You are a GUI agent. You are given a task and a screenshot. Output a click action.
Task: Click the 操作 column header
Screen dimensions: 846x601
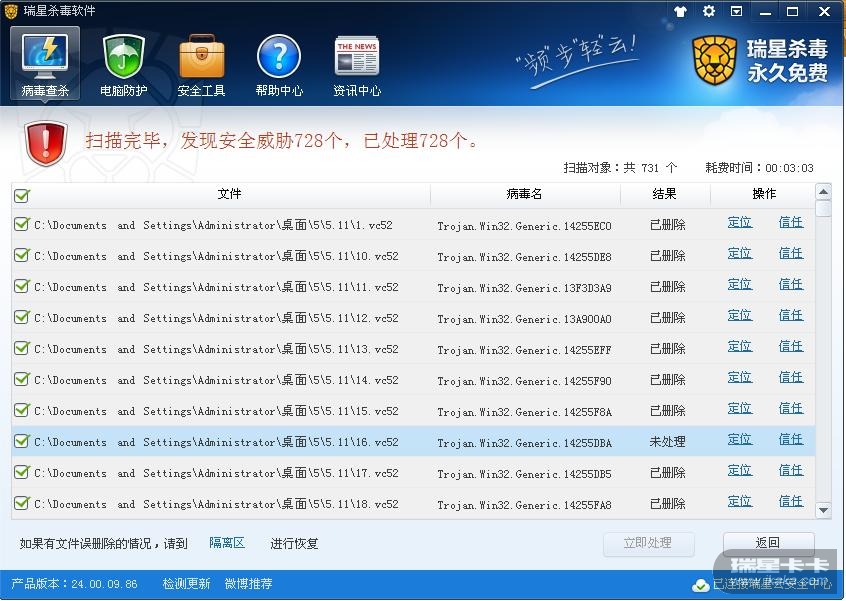(763, 194)
